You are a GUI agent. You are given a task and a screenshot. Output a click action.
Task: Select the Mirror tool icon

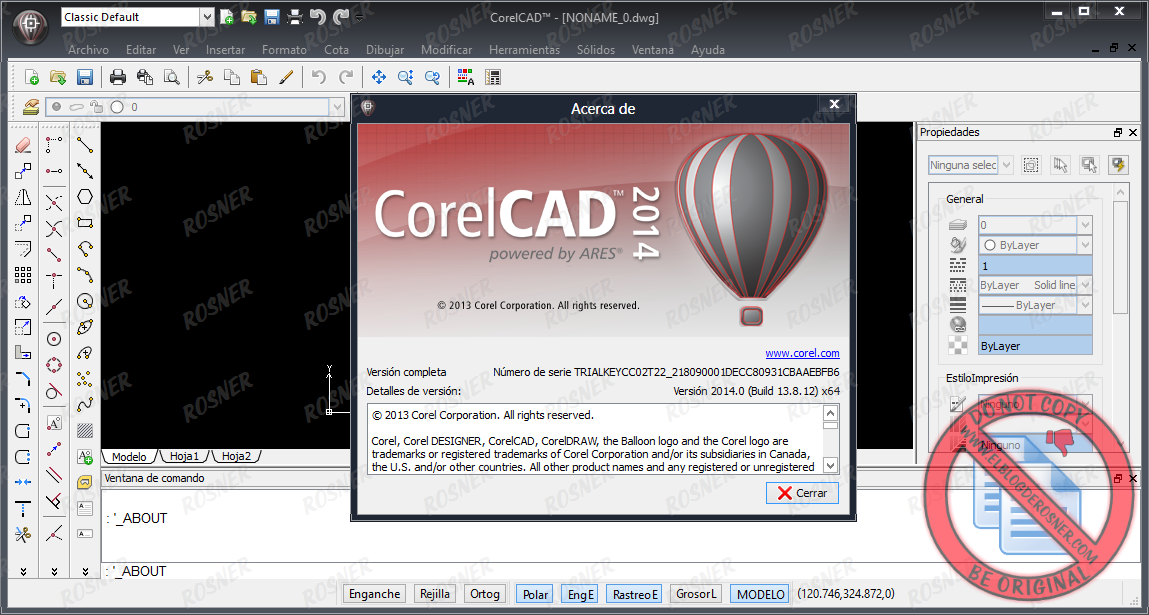click(23, 197)
